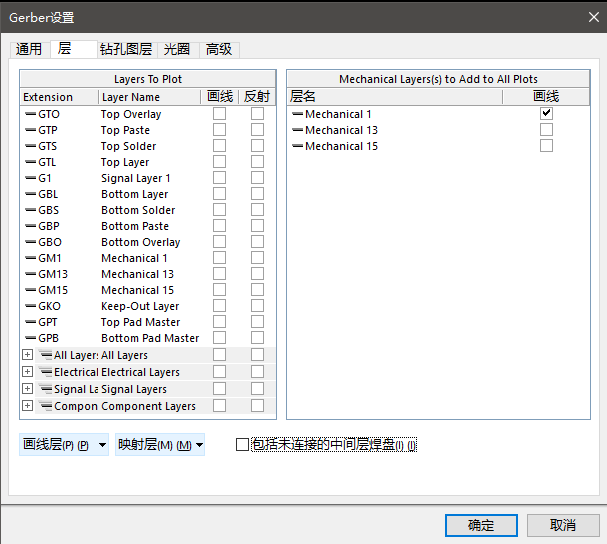Enable 反射 for Top Layer
This screenshot has height=544, width=607.
(257, 162)
